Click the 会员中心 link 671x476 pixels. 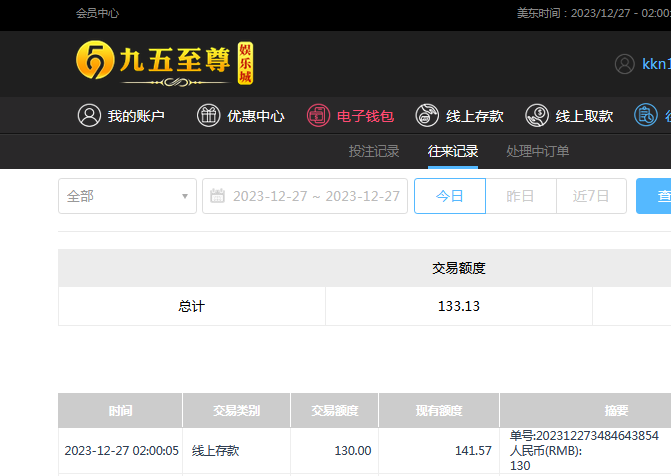(x=97, y=14)
